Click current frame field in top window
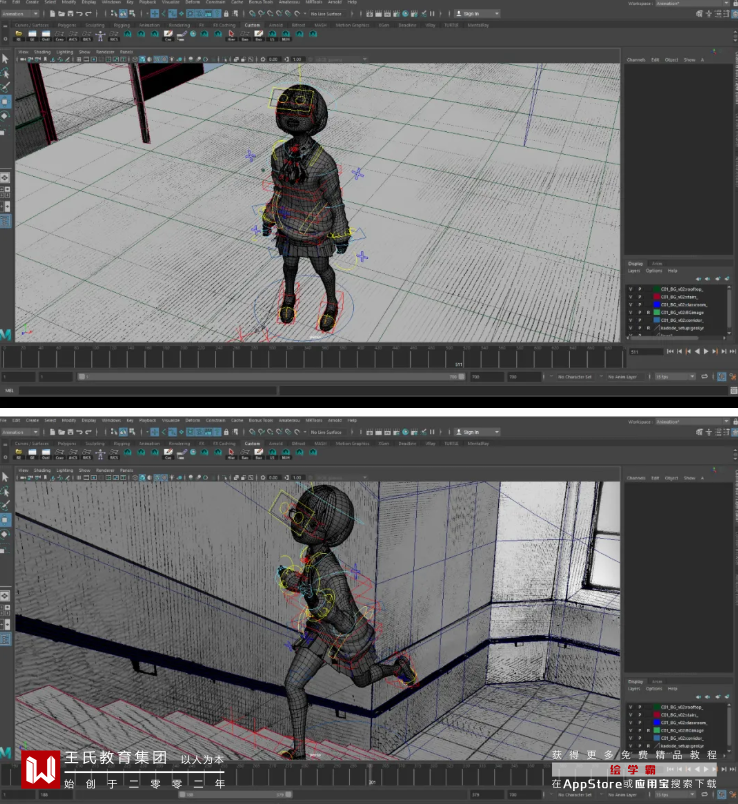The image size is (738, 804). (x=646, y=352)
